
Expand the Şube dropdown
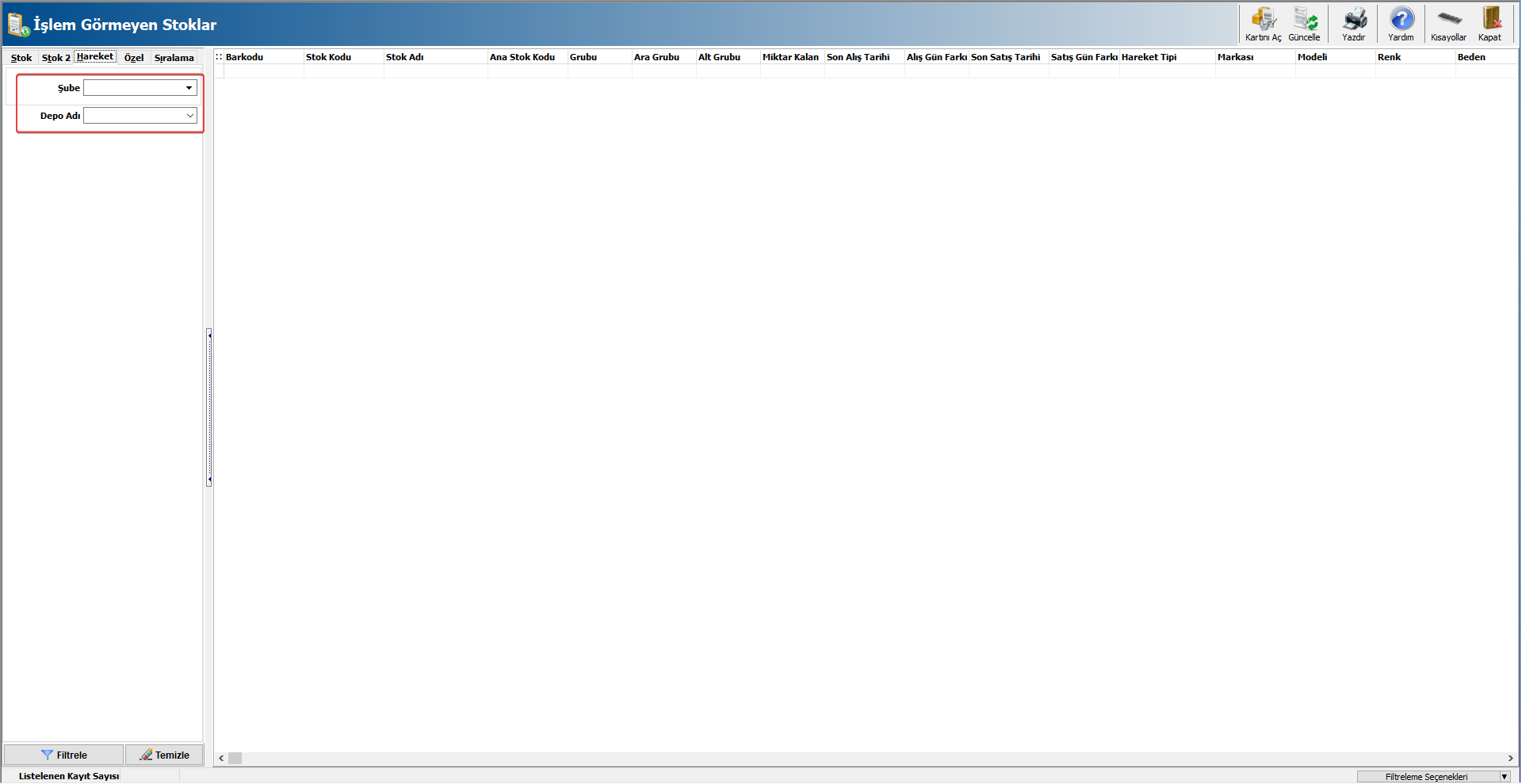tap(189, 88)
